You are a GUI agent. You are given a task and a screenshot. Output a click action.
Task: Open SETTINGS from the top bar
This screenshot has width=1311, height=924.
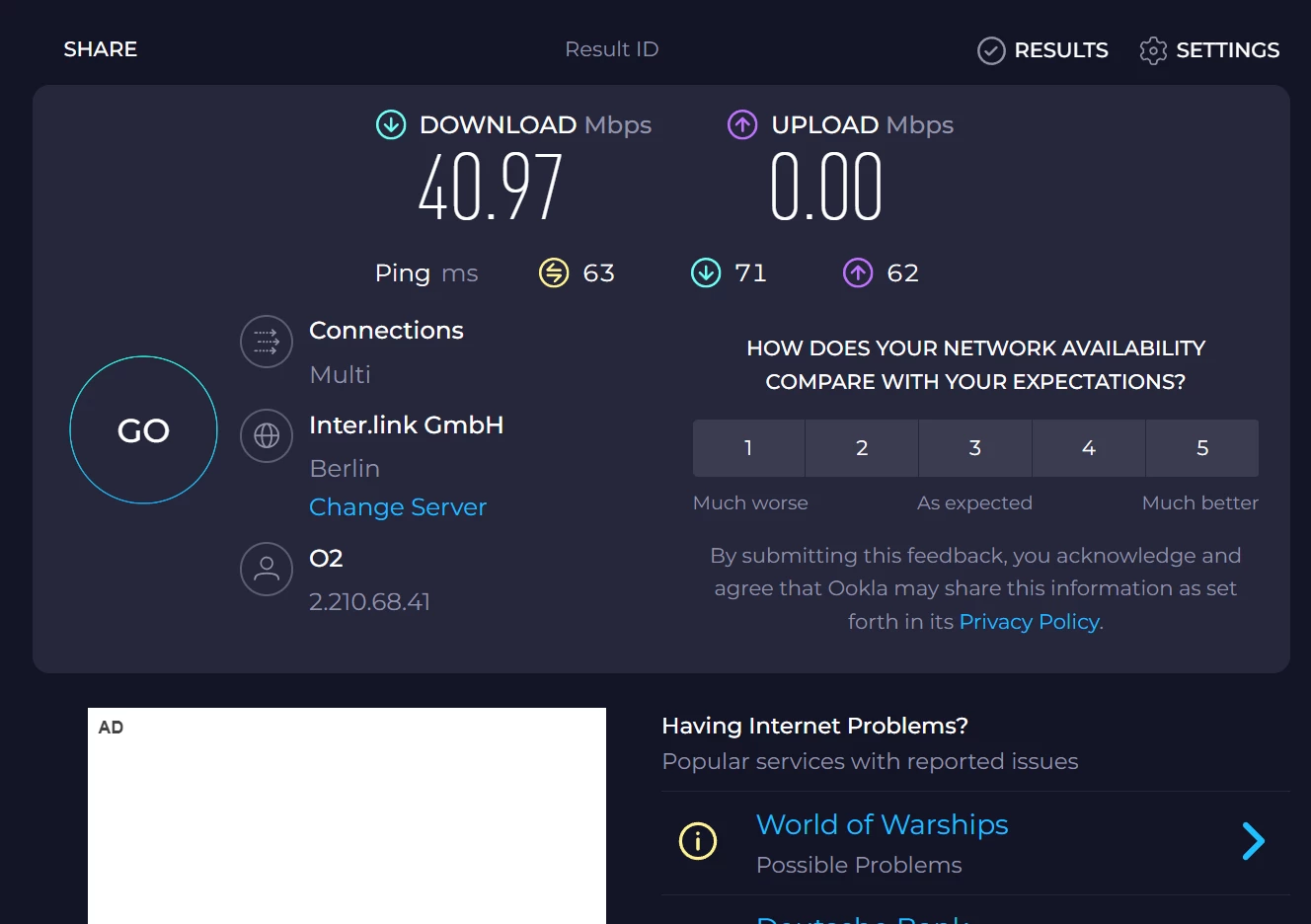click(x=1209, y=50)
